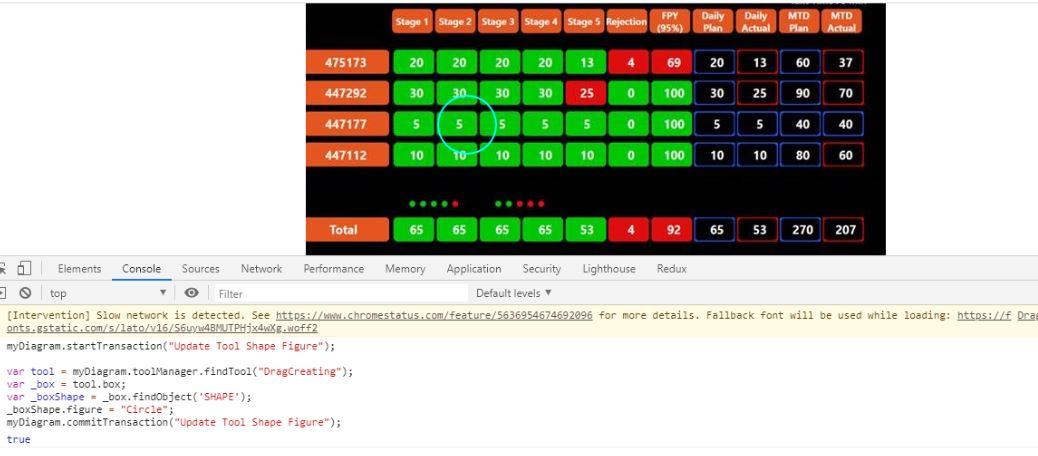Viewport: 1038px width, 456px height.
Task: Click the Stage 2 column header
Action: point(455,22)
